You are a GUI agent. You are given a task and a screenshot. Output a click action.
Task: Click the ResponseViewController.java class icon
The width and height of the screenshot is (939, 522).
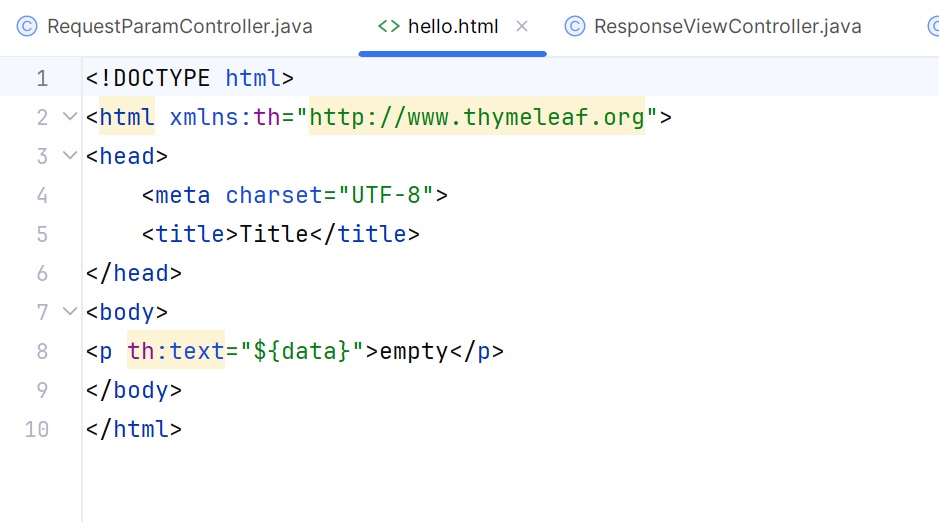[x=575, y=26]
